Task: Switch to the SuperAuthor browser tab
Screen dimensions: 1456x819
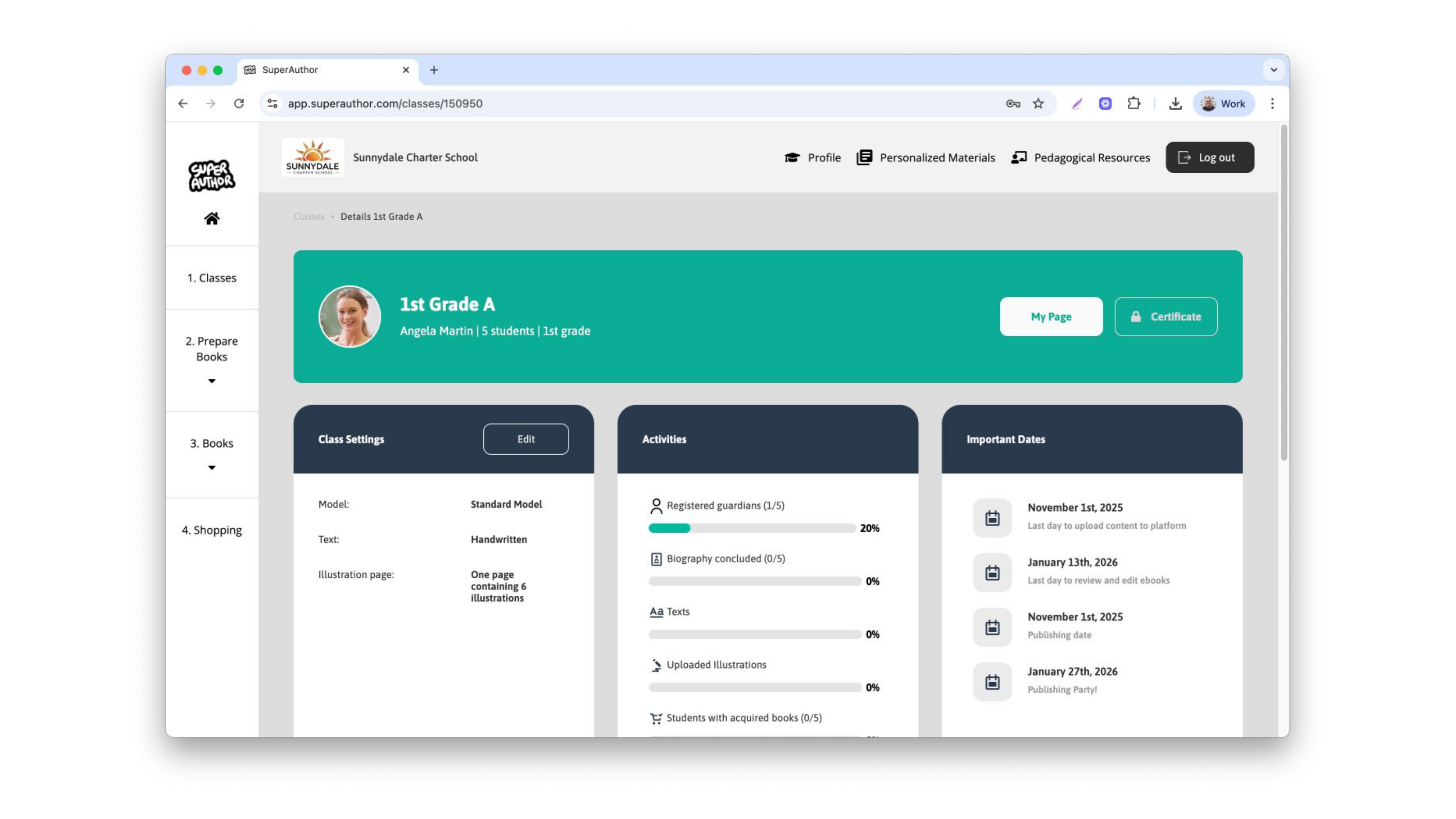Action: [328, 70]
